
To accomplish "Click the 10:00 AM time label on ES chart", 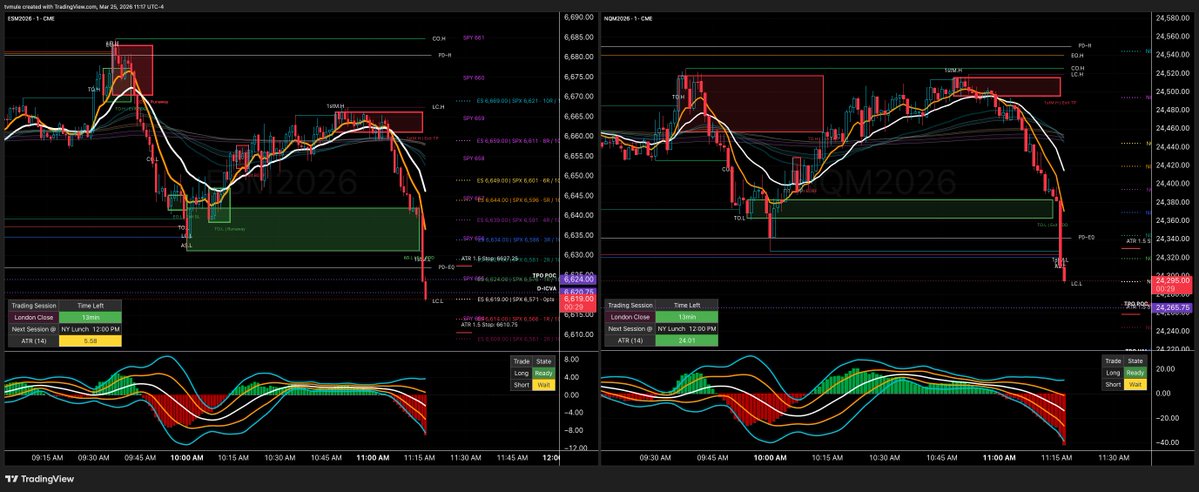I will (x=187, y=458).
